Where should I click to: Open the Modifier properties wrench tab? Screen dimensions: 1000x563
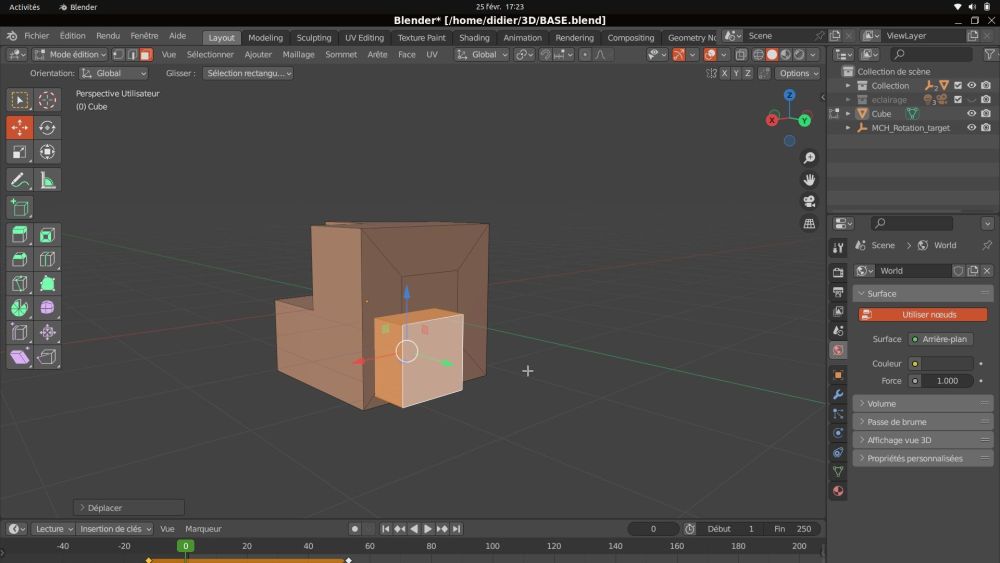click(838, 395)
